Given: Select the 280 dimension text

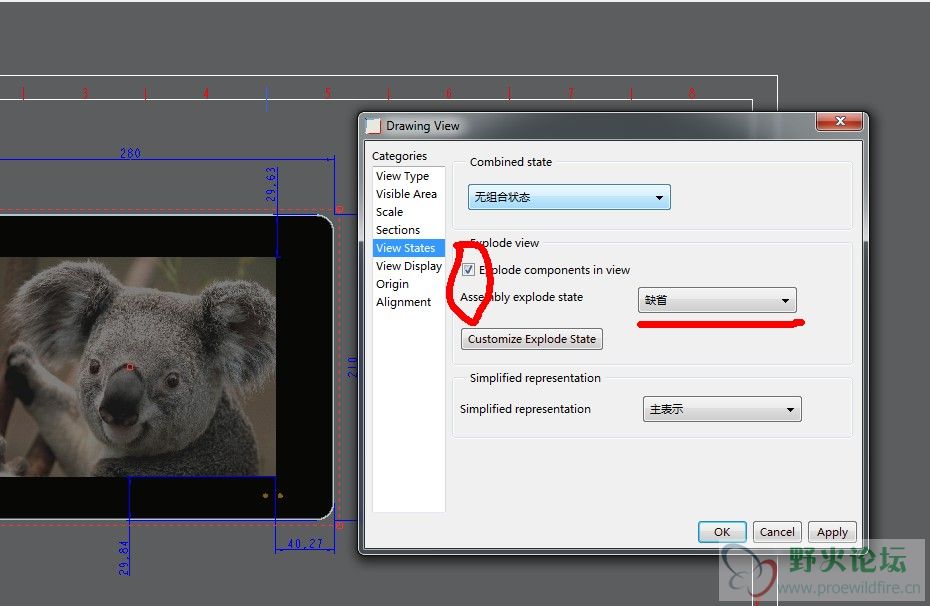Looking at the screenshot, I should point(130,153).
